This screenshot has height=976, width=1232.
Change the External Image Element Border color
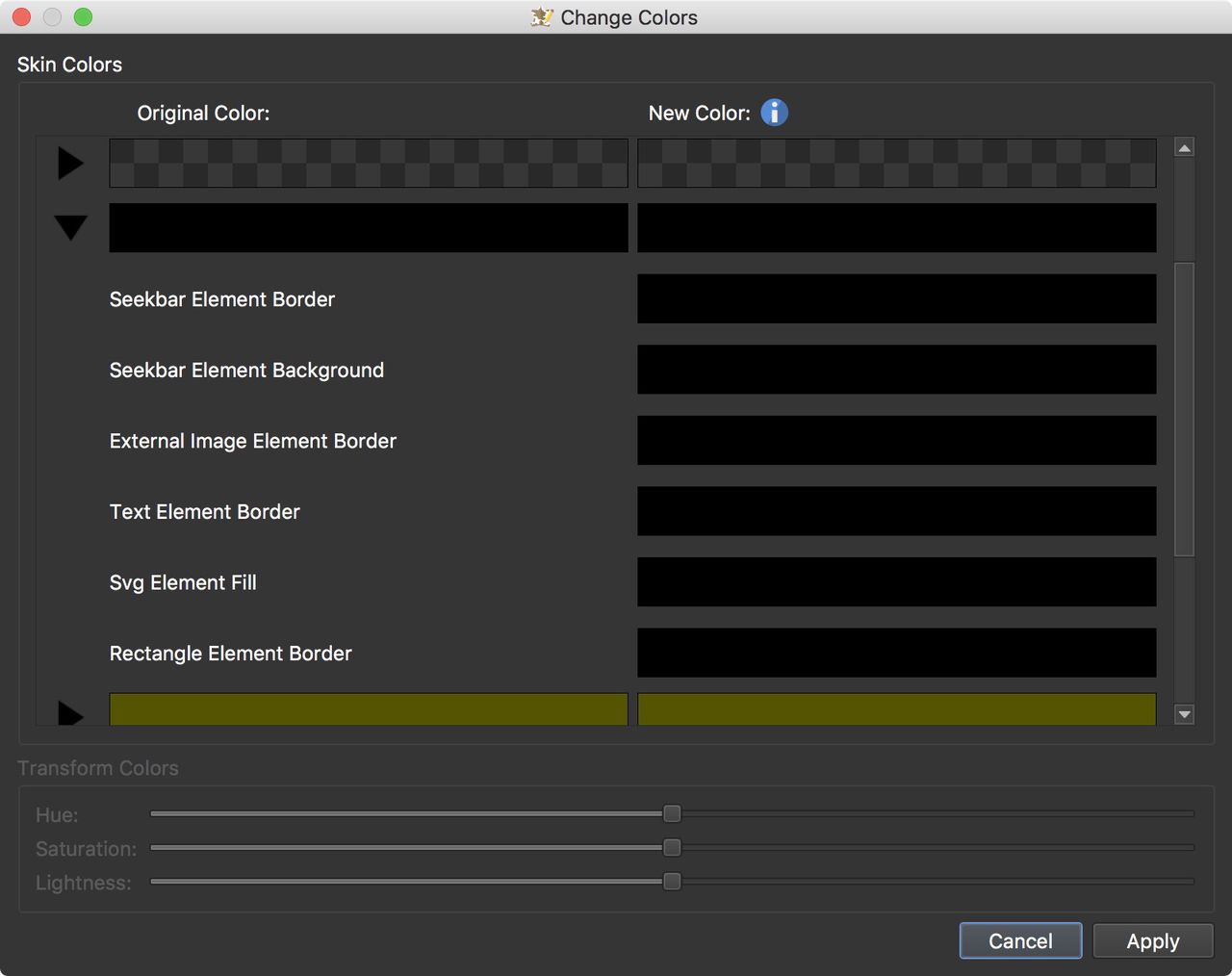896,440
